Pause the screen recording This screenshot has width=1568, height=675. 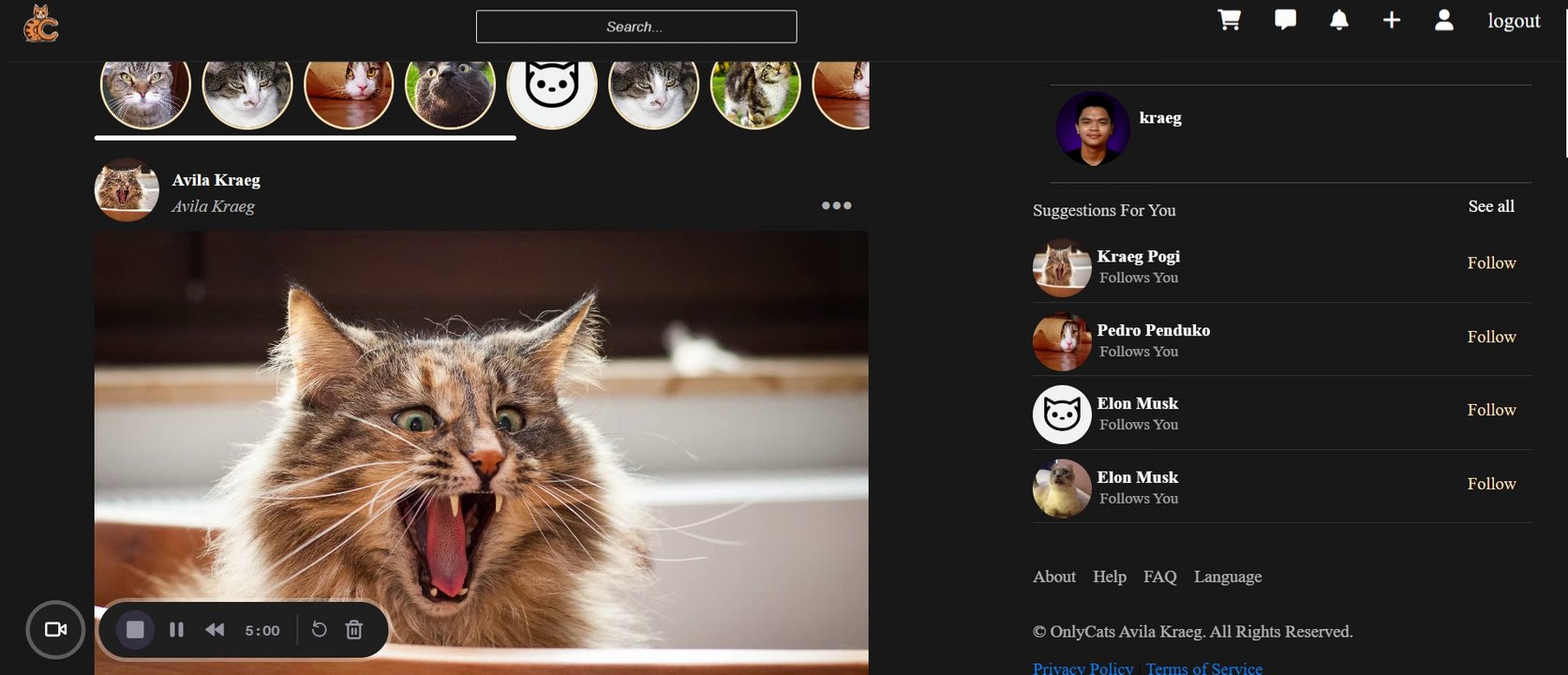[x=176, y=629]
